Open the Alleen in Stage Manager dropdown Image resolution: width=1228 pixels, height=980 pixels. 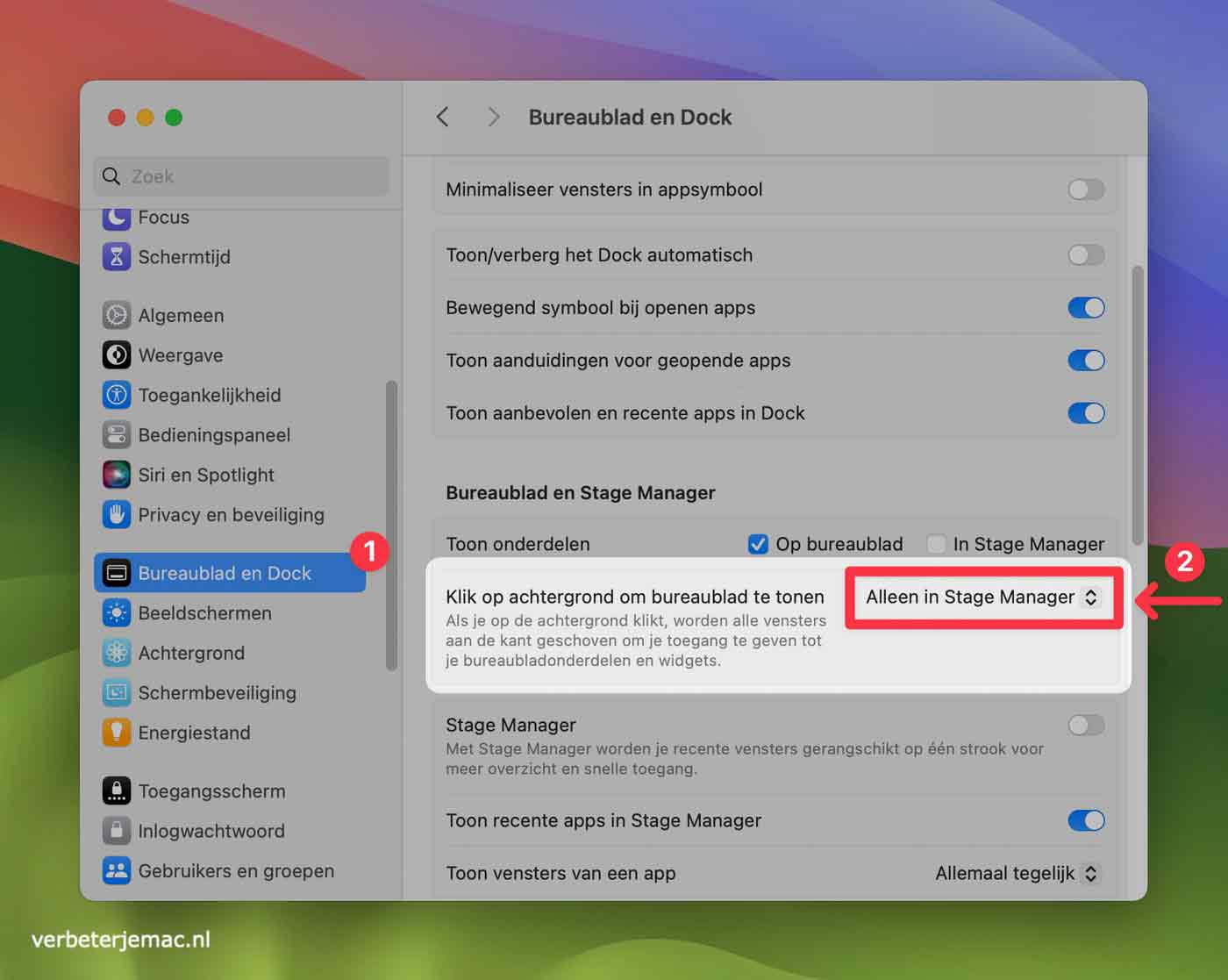[982, 597]
